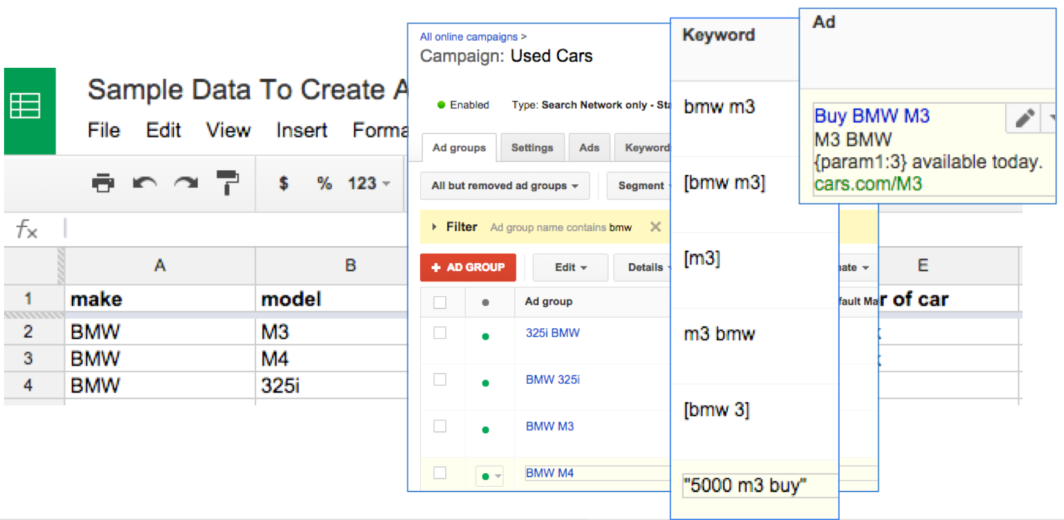Image resolution: width=1064 pixels, height=520 pixels.
Task: Click the pencil edit icon on the ad
Action: tap(1025, 119)
